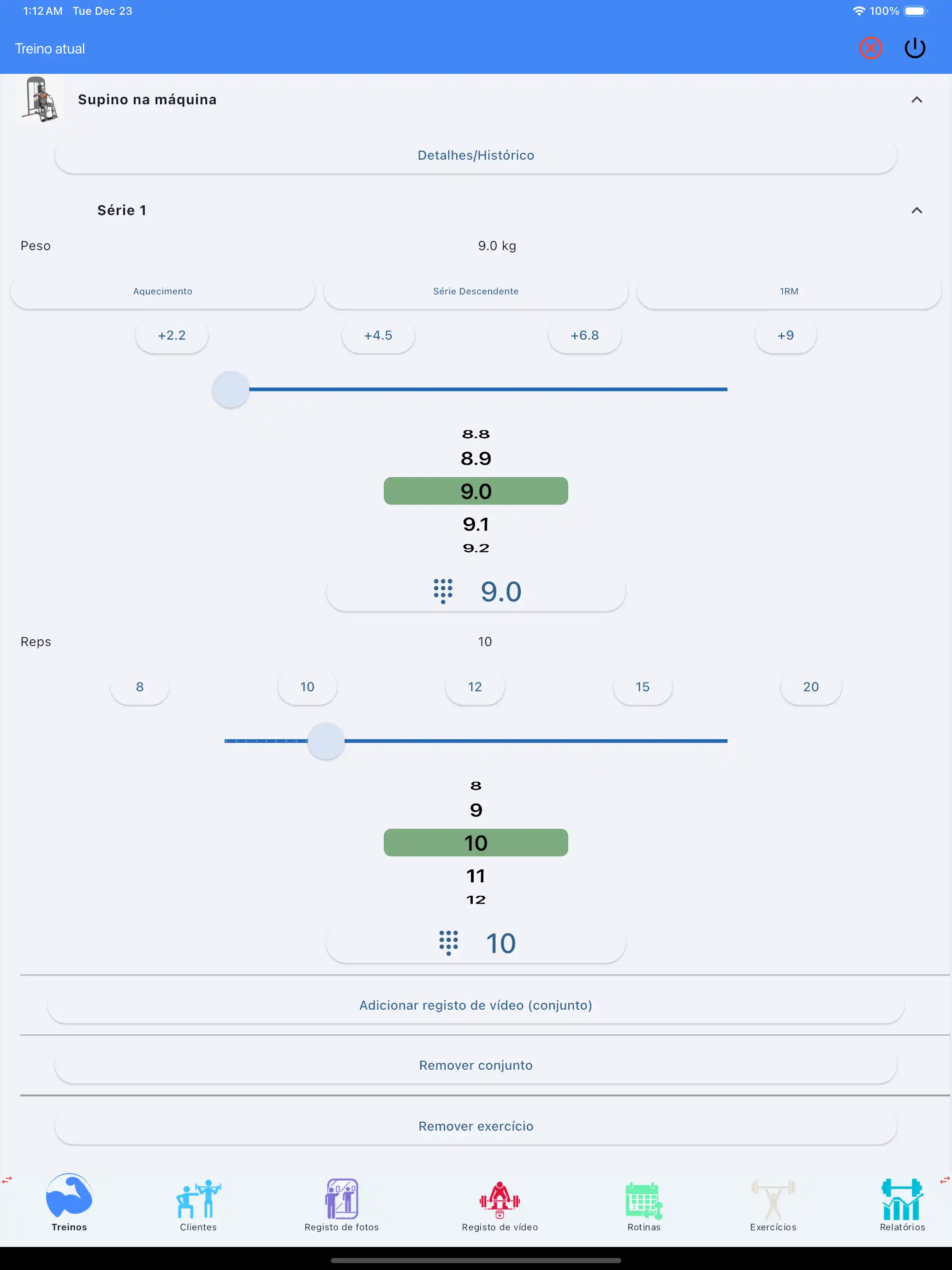
Task: Tap the red cancel workout icon
Action: coord(870,48)
